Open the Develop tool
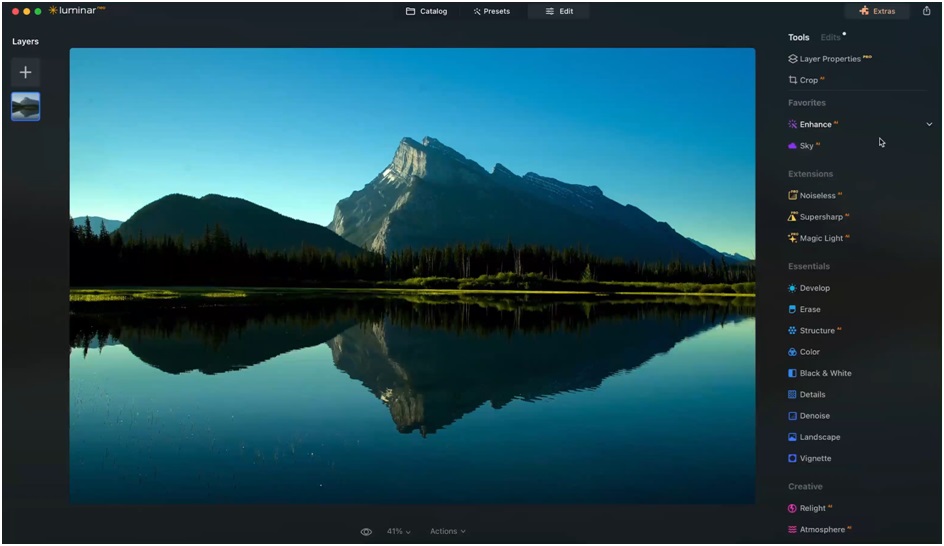Viewport: 944px width, 546px height. click(814, 288)
